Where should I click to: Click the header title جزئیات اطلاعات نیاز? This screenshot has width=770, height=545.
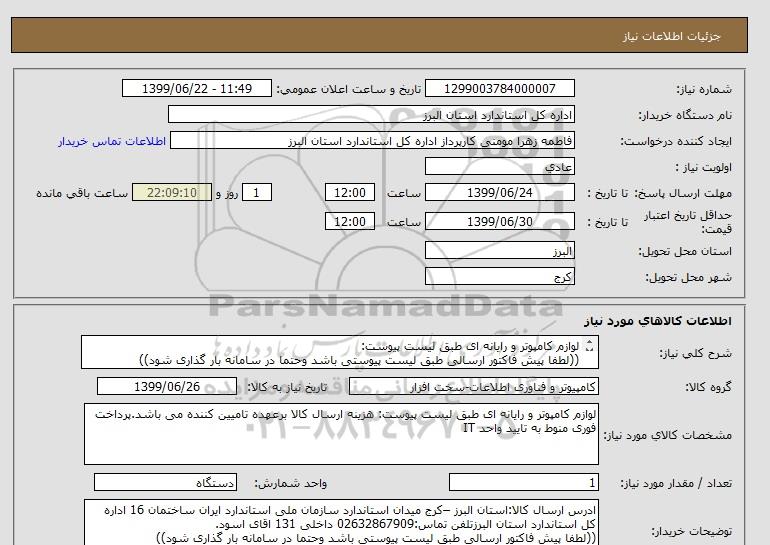[671, 36]
